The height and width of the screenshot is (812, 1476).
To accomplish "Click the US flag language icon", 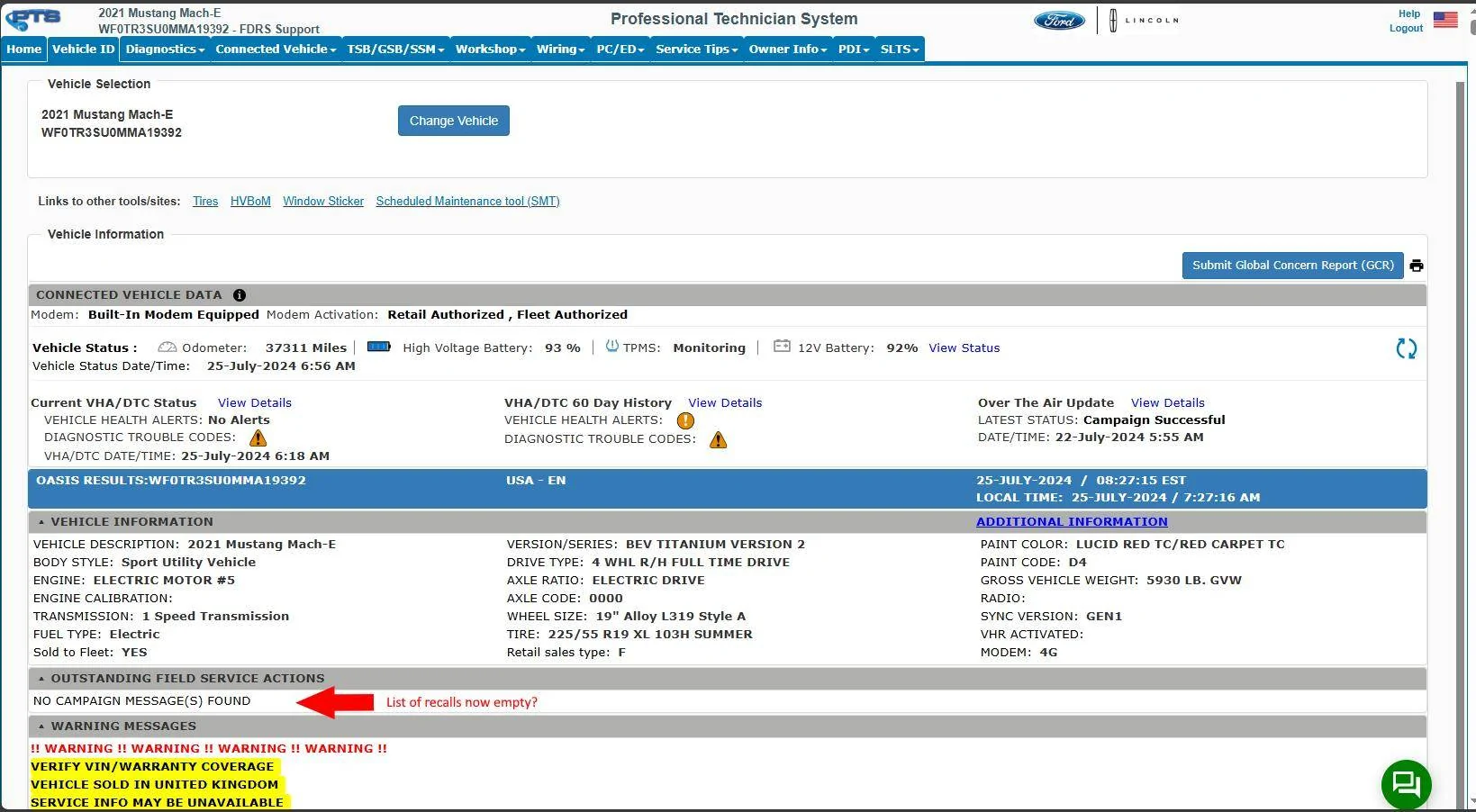I will pos(1445,20).
